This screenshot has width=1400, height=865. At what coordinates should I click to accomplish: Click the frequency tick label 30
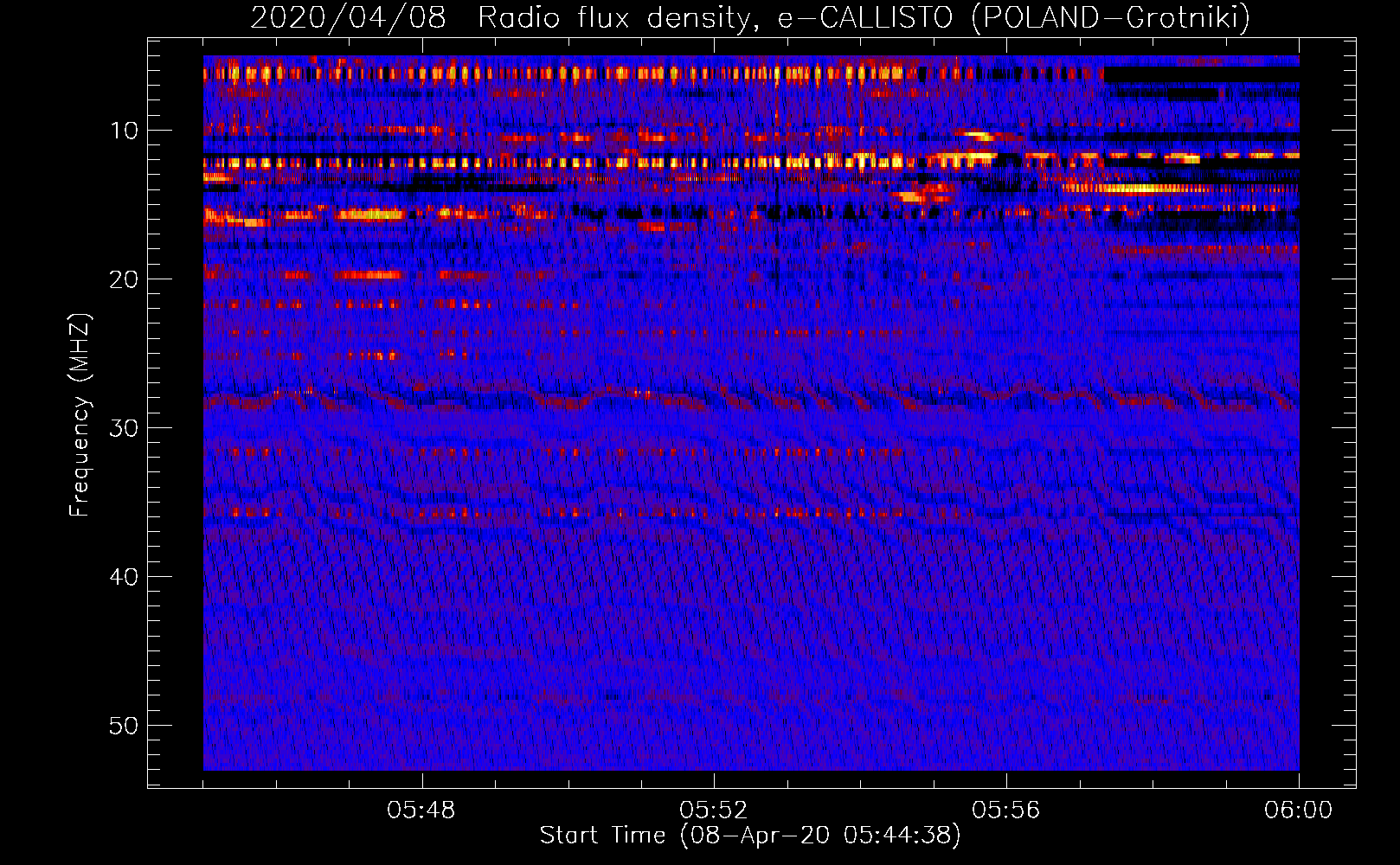[125, 428]
